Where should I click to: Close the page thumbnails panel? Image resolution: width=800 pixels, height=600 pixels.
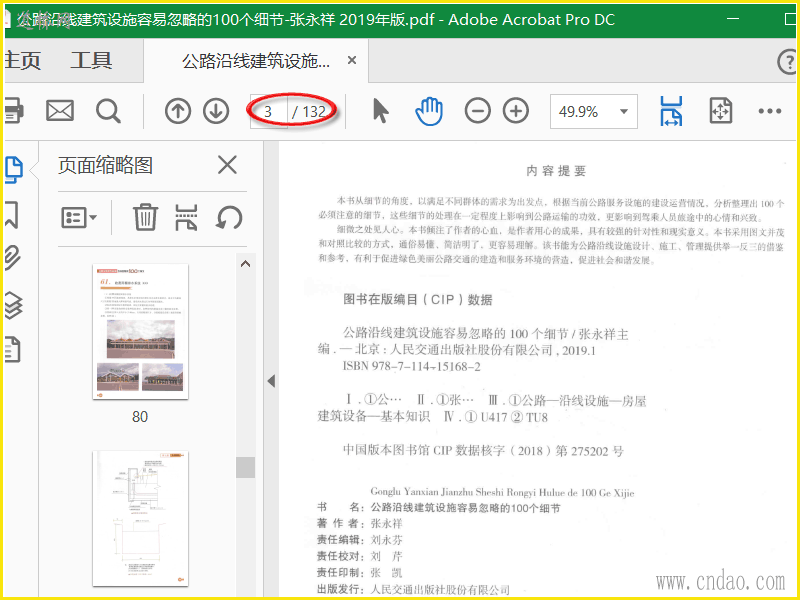point(227,165)
